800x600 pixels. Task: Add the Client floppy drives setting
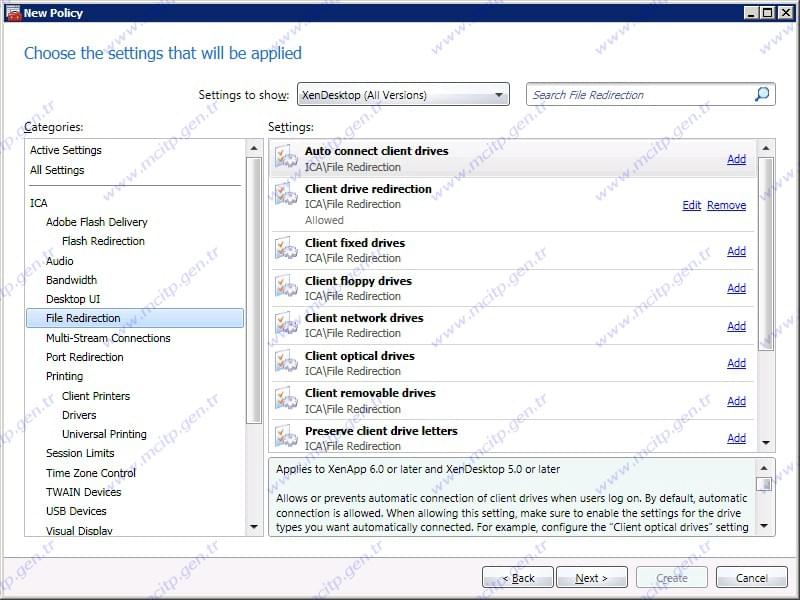(736, 288)
